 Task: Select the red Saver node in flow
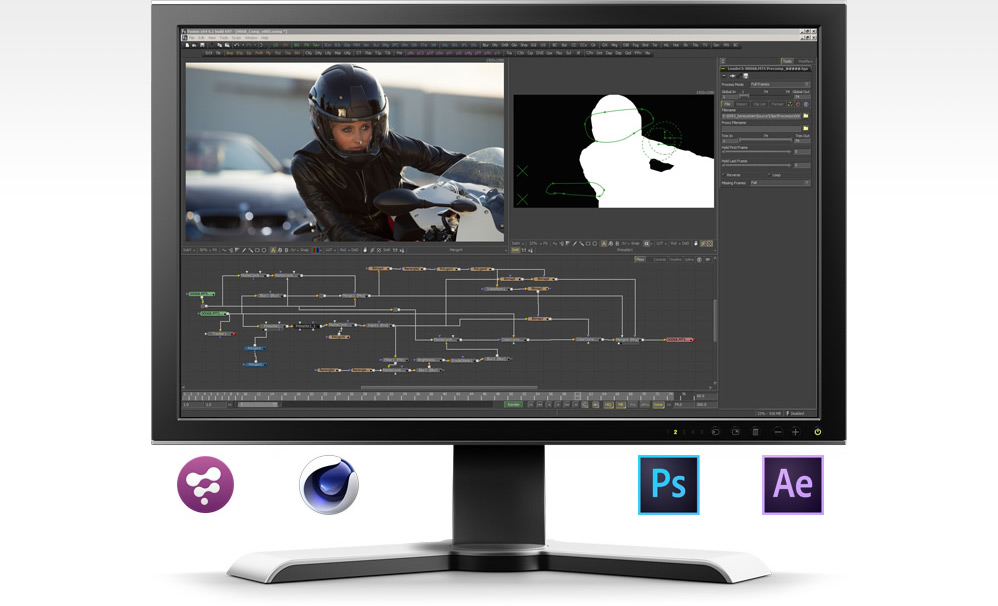tap(679, 340)
